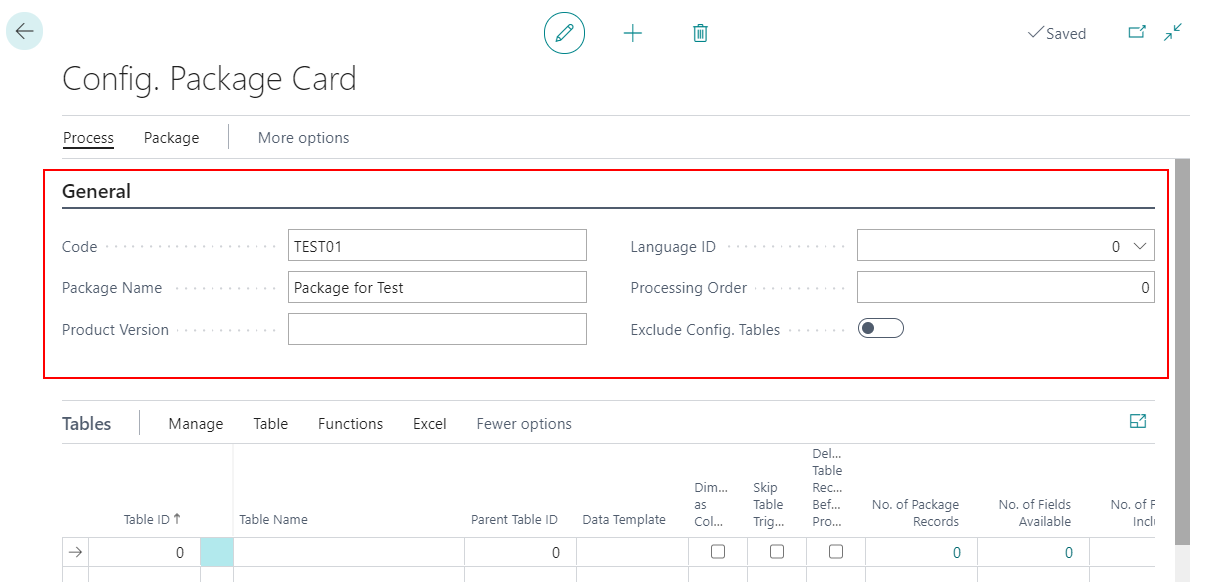Expand More options
1224x582 pixels.
303,137
